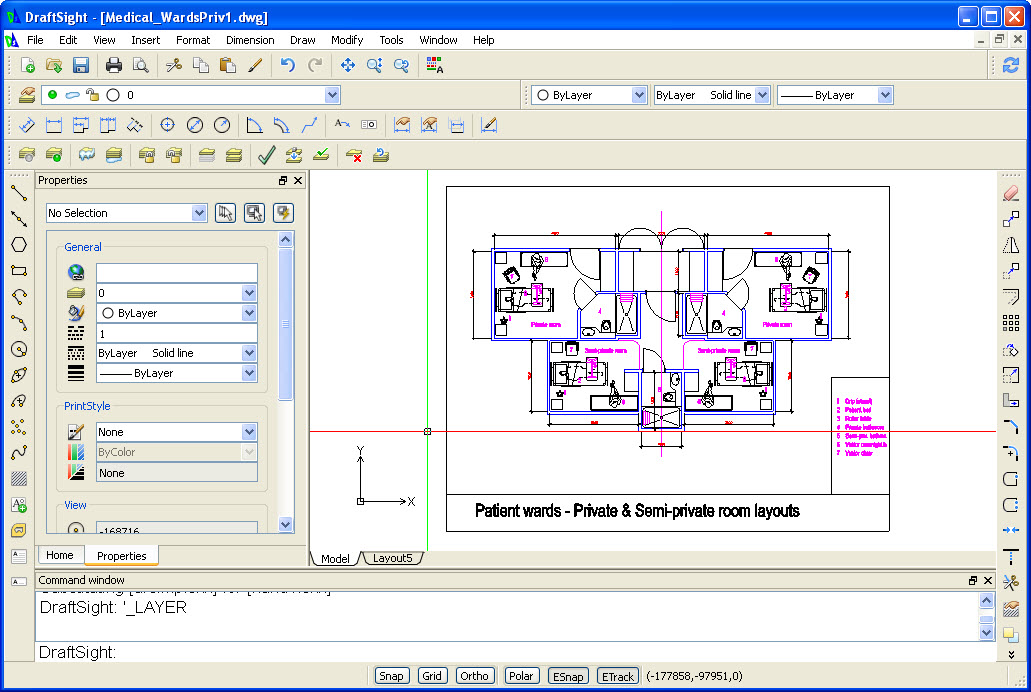
Task: Toggle layer 0 freeze icon
Action: pyautogui.click(x=72, y=95)
